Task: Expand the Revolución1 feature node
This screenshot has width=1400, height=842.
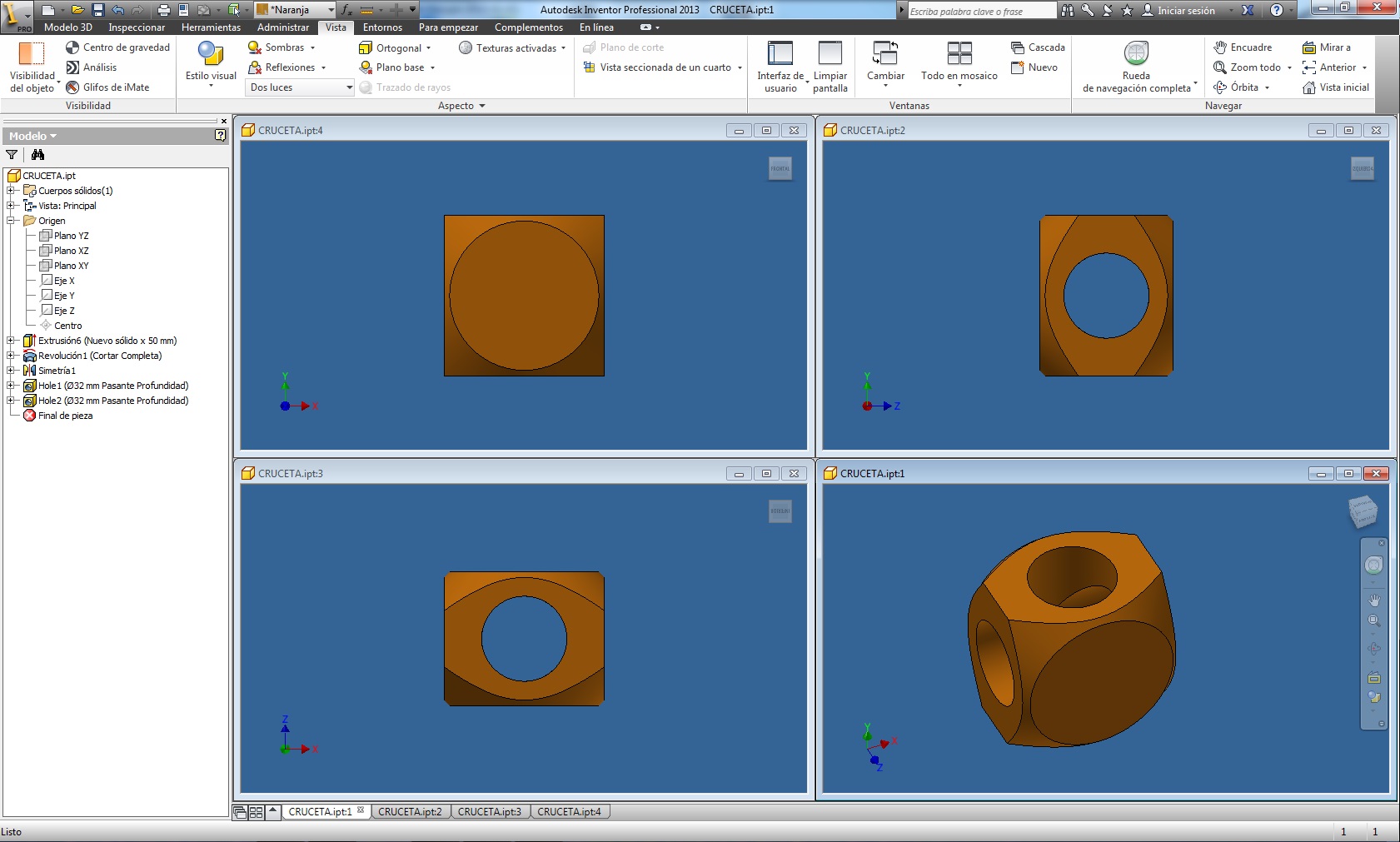Action: pos(11,356)
